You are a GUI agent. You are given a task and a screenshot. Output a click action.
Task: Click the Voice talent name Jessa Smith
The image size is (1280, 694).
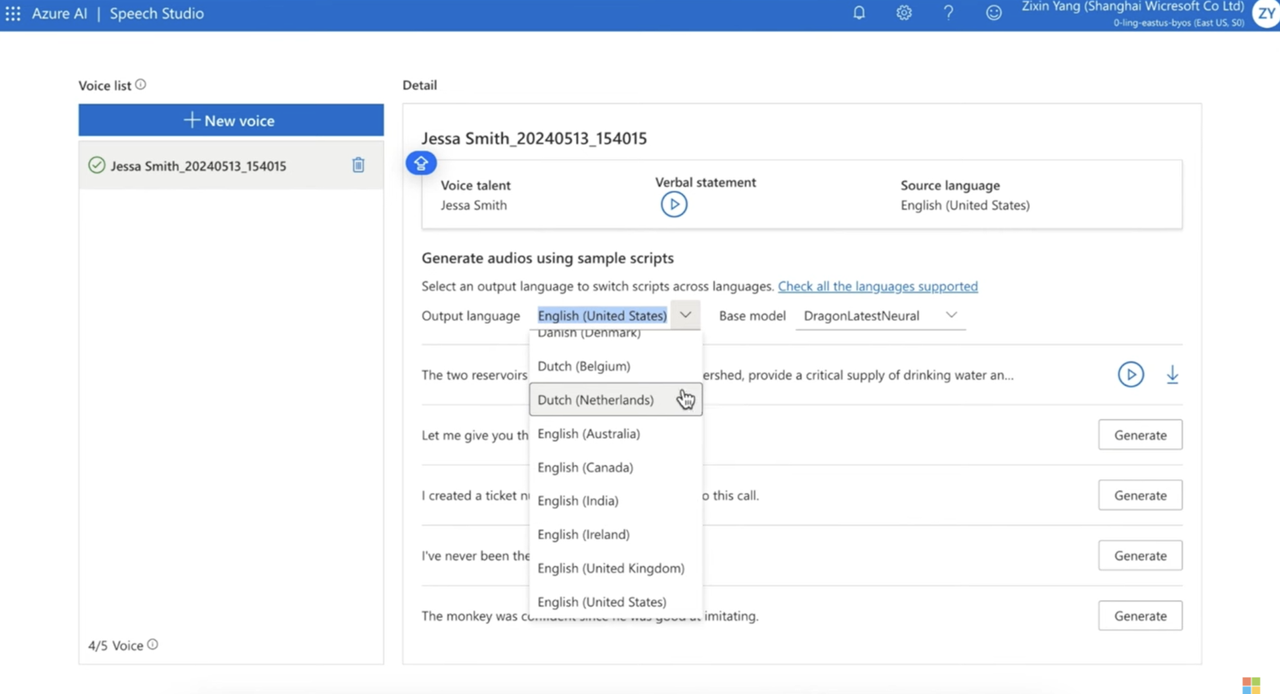(474, 205)
